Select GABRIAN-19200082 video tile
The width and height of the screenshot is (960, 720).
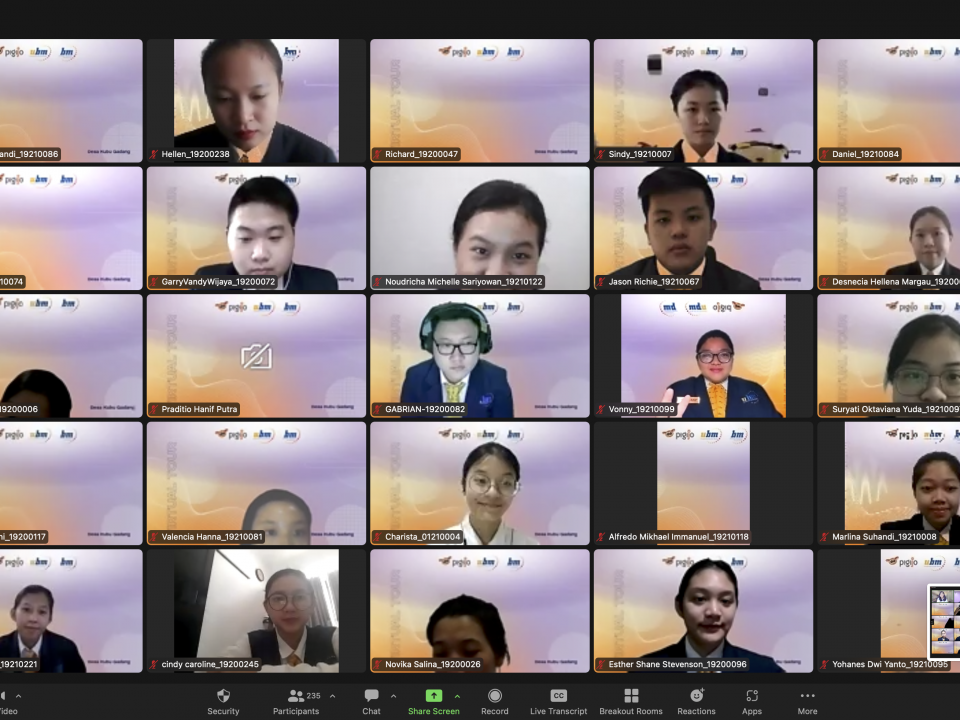click(480, 356)
